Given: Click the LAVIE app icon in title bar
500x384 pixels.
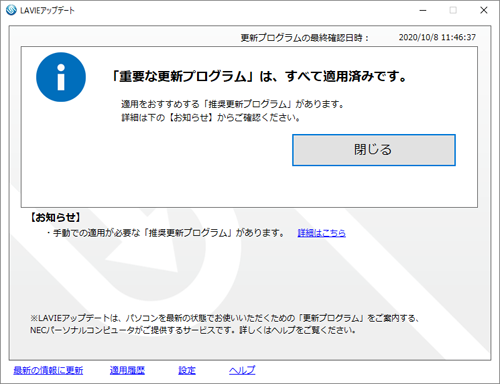Looking at the screenshot, I should pyautogui.click(x=11, y=10).
